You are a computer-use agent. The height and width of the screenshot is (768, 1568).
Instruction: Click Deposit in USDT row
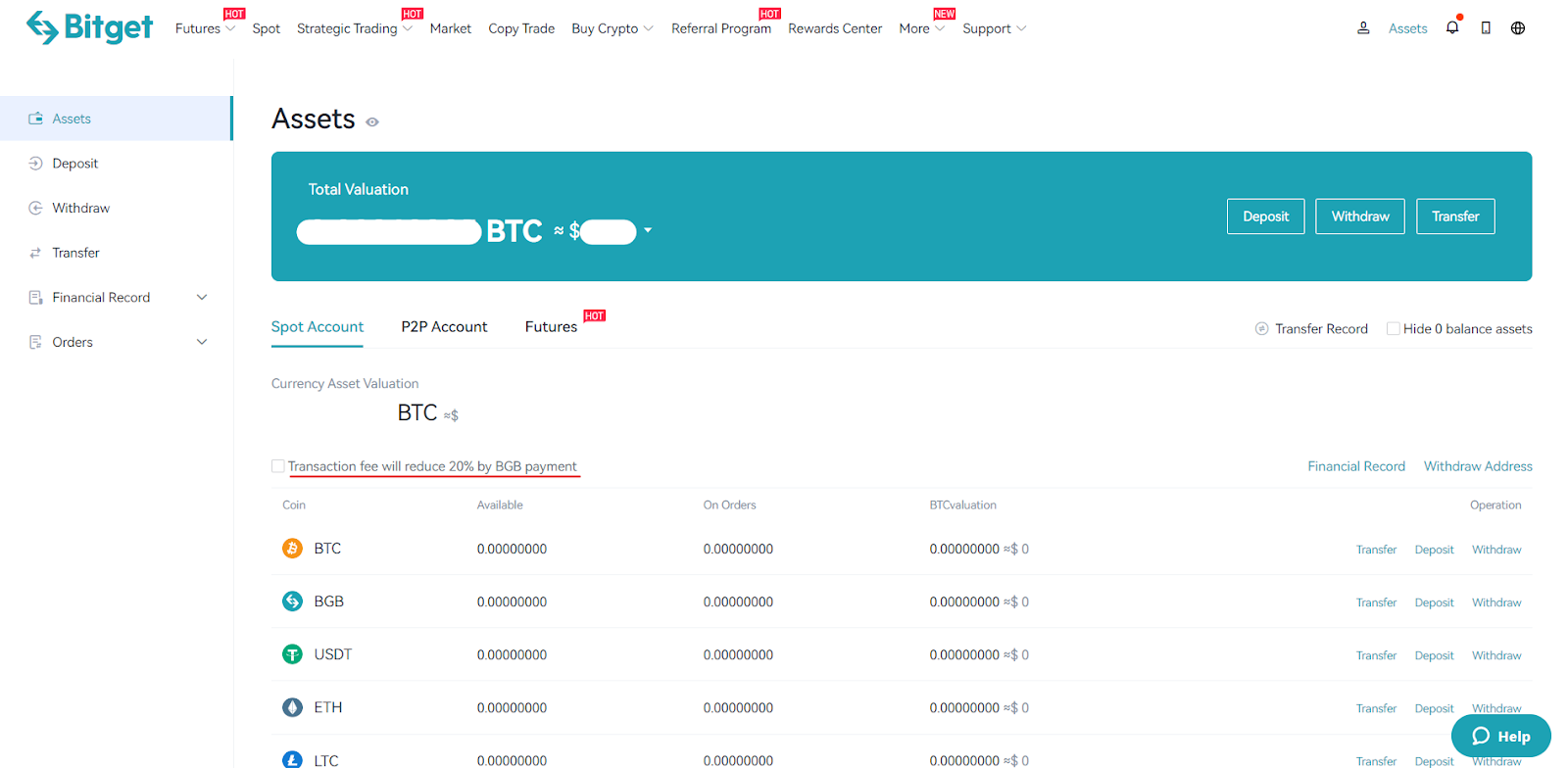pos(1434,655)
